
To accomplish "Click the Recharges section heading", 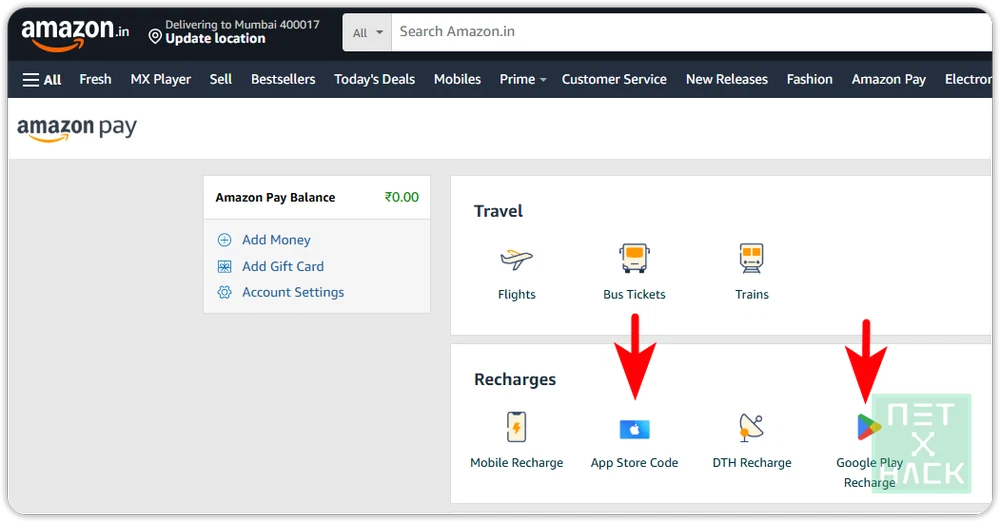I will (x=515, y=380).
